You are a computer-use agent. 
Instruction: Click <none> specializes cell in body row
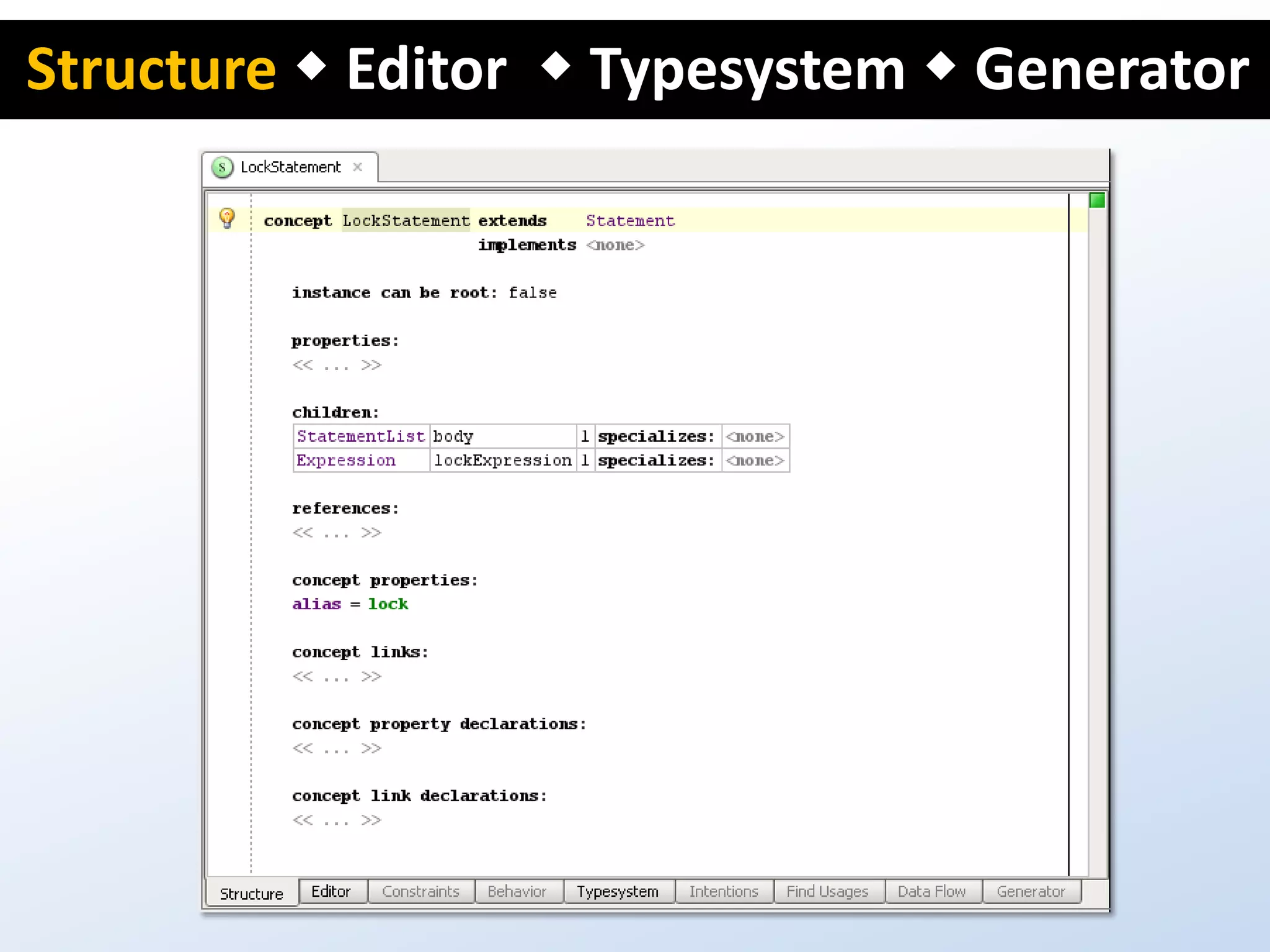coord(755,436)
